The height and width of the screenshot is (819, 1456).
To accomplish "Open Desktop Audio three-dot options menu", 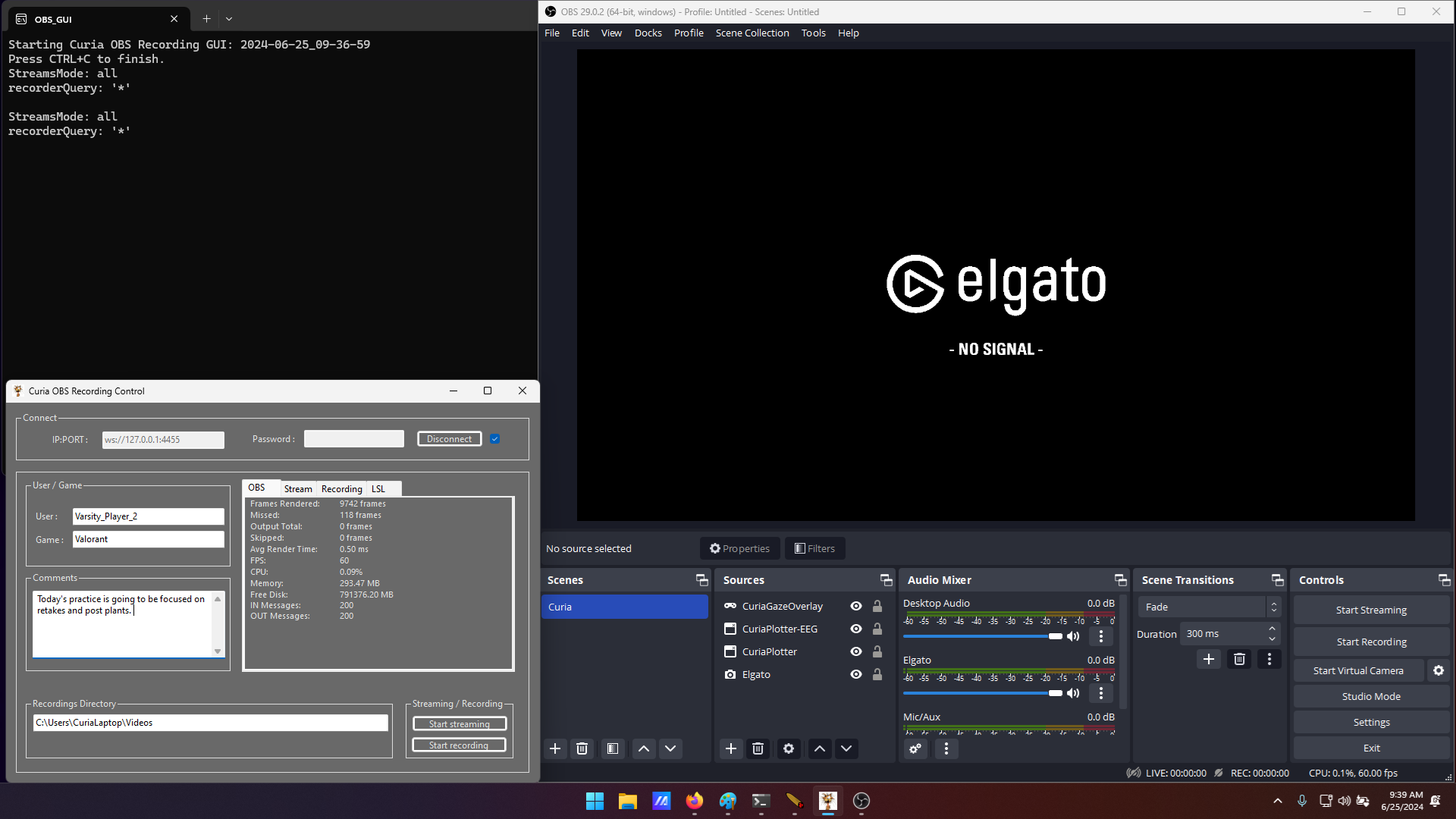I will 1101,636.
